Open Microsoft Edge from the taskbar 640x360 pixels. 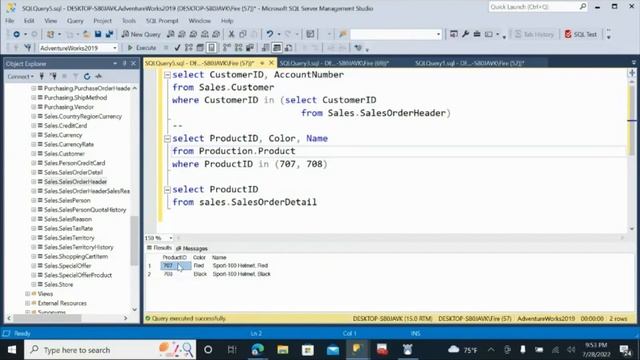[258, 350]
